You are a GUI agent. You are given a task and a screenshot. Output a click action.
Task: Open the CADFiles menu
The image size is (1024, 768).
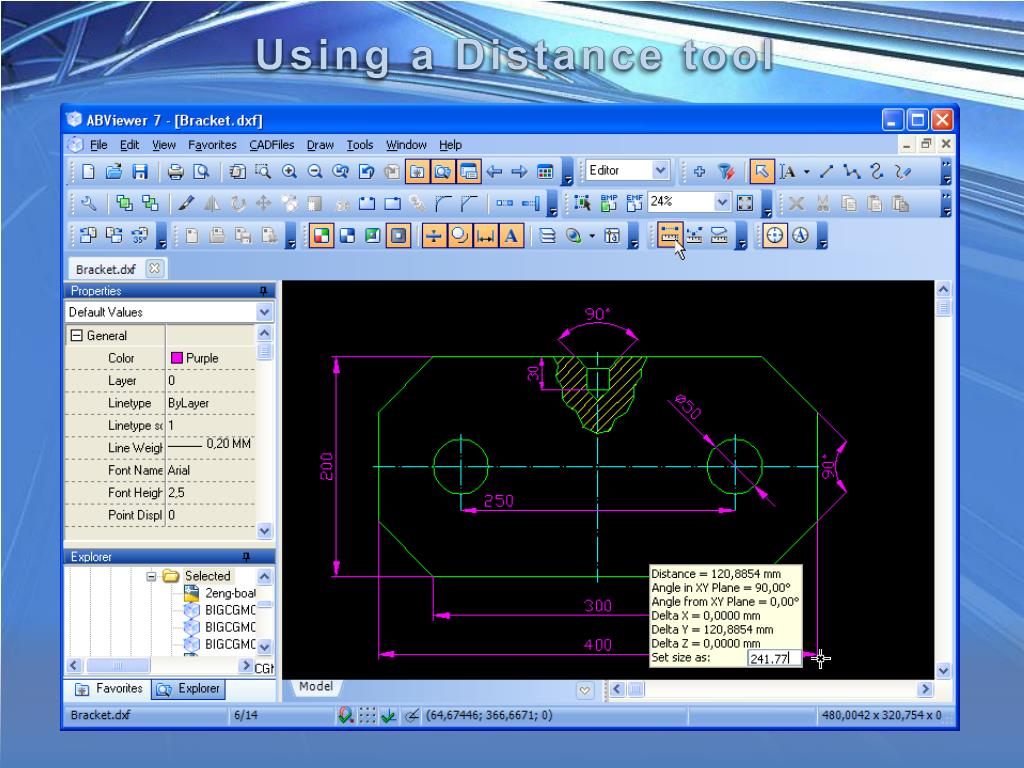[272, 145]
